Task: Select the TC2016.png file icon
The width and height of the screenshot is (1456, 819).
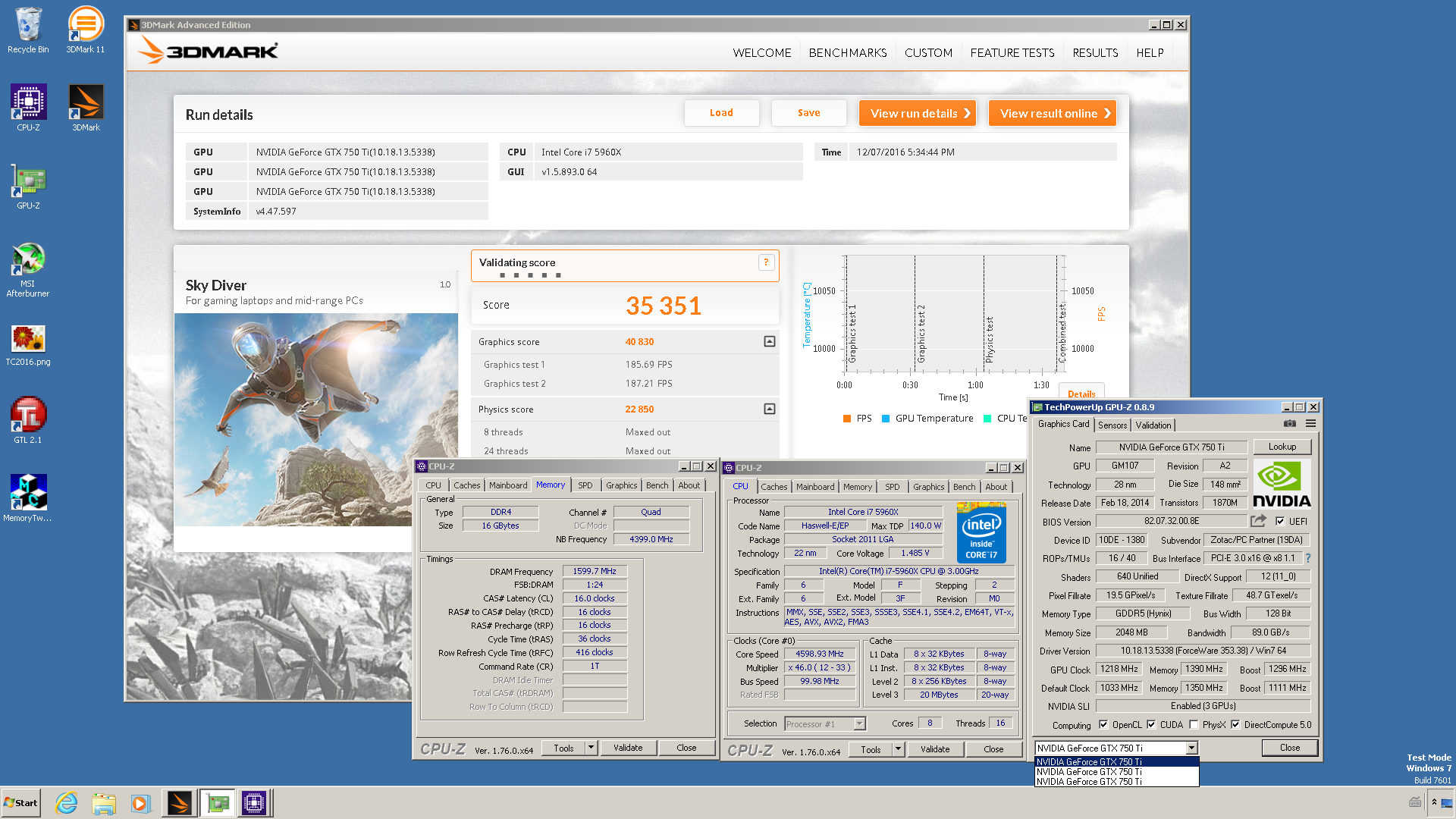Action: 28,345
